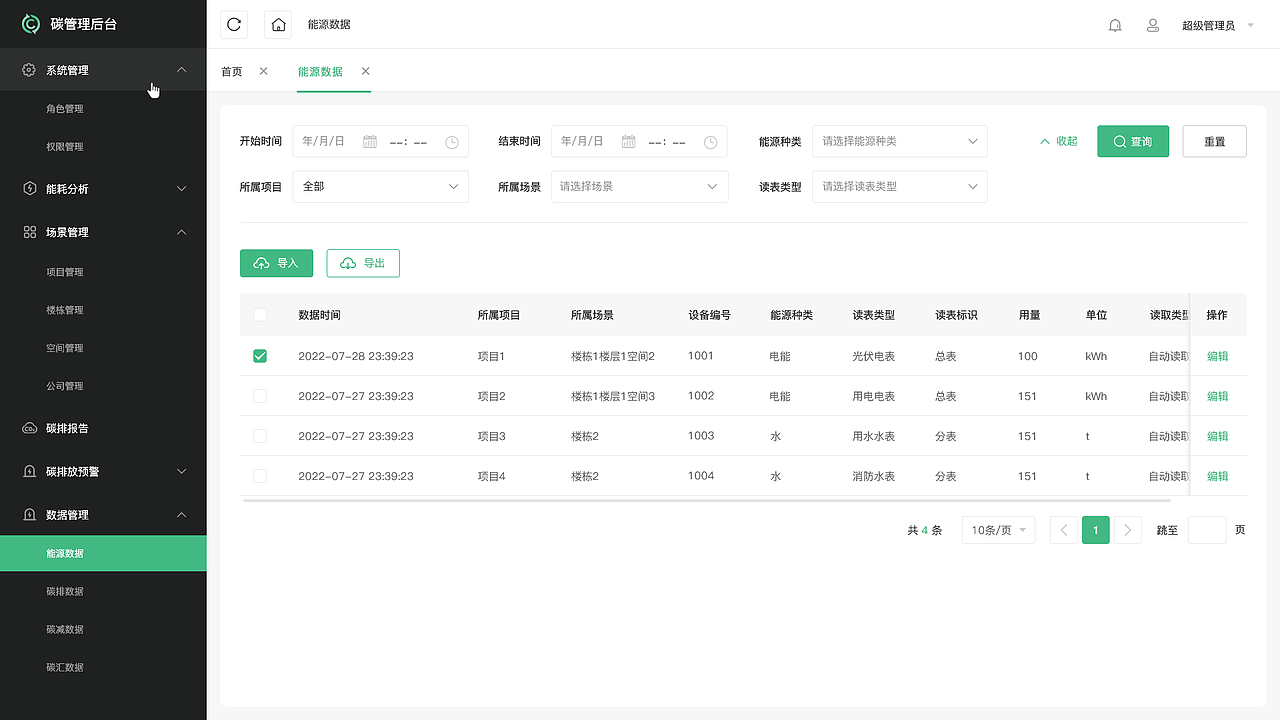This screenshot has width=1280, height=720.
Task: Select the 能源数据 tab
Action: (x=320, y=71)
